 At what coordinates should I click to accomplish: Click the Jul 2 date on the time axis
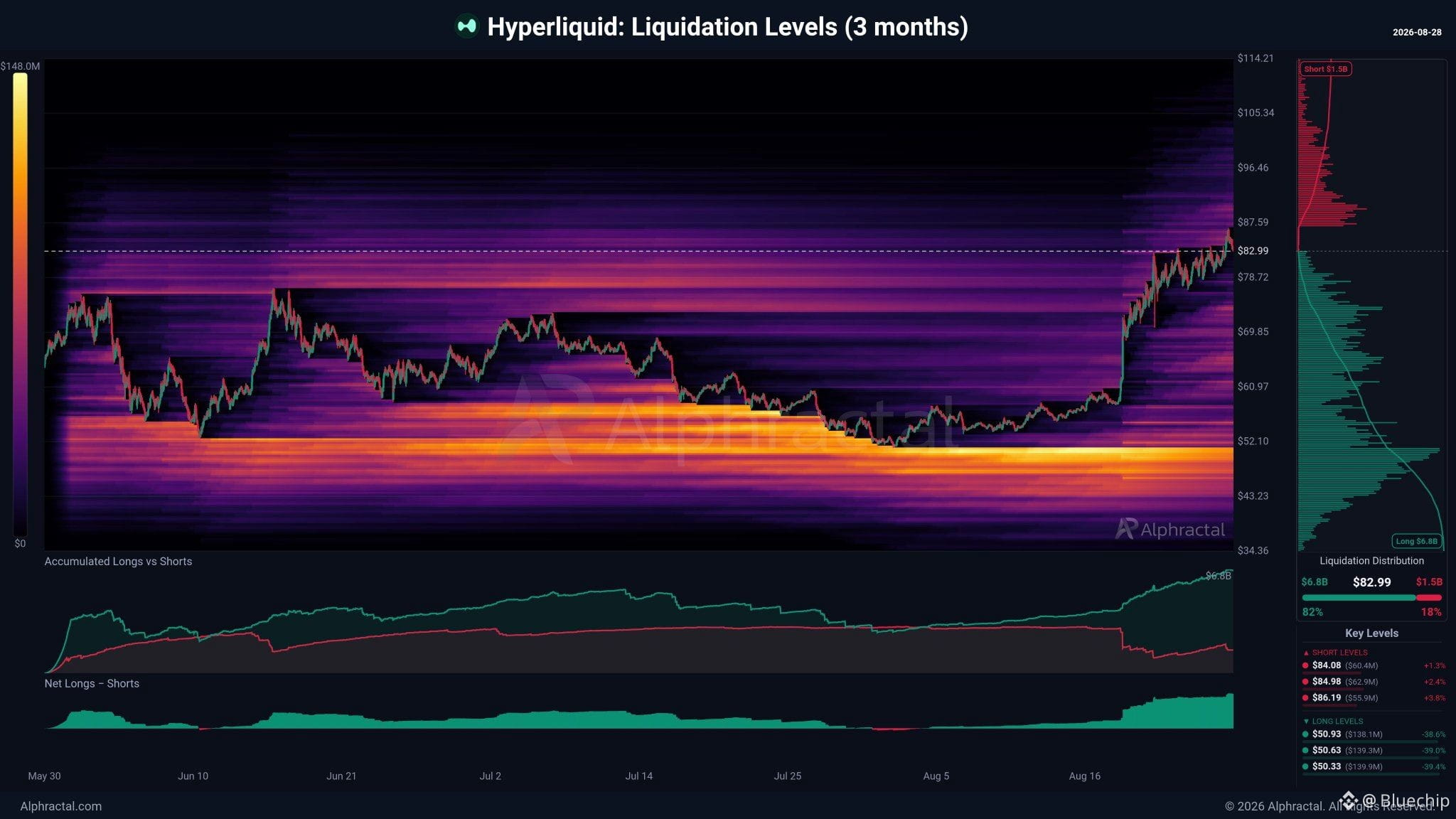coord(491,776)
